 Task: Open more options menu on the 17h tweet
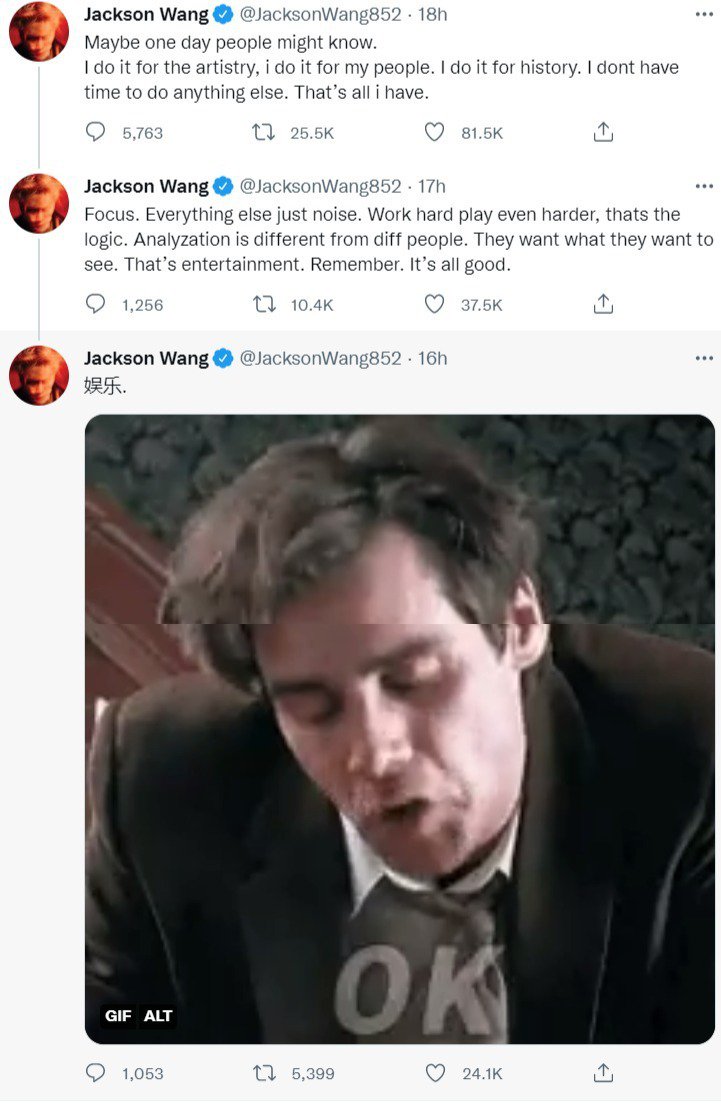tap(704, 186)
